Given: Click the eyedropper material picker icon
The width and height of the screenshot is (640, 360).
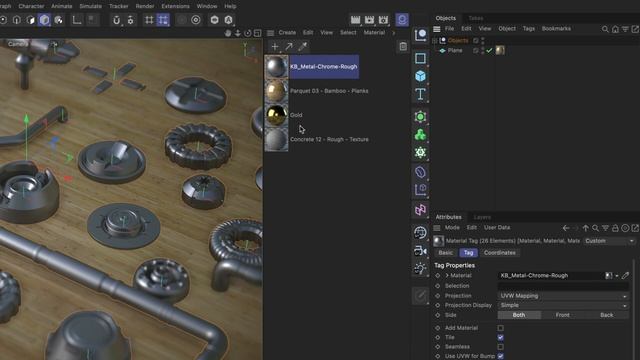Looking at the screenshot, I should pos(302,47).
